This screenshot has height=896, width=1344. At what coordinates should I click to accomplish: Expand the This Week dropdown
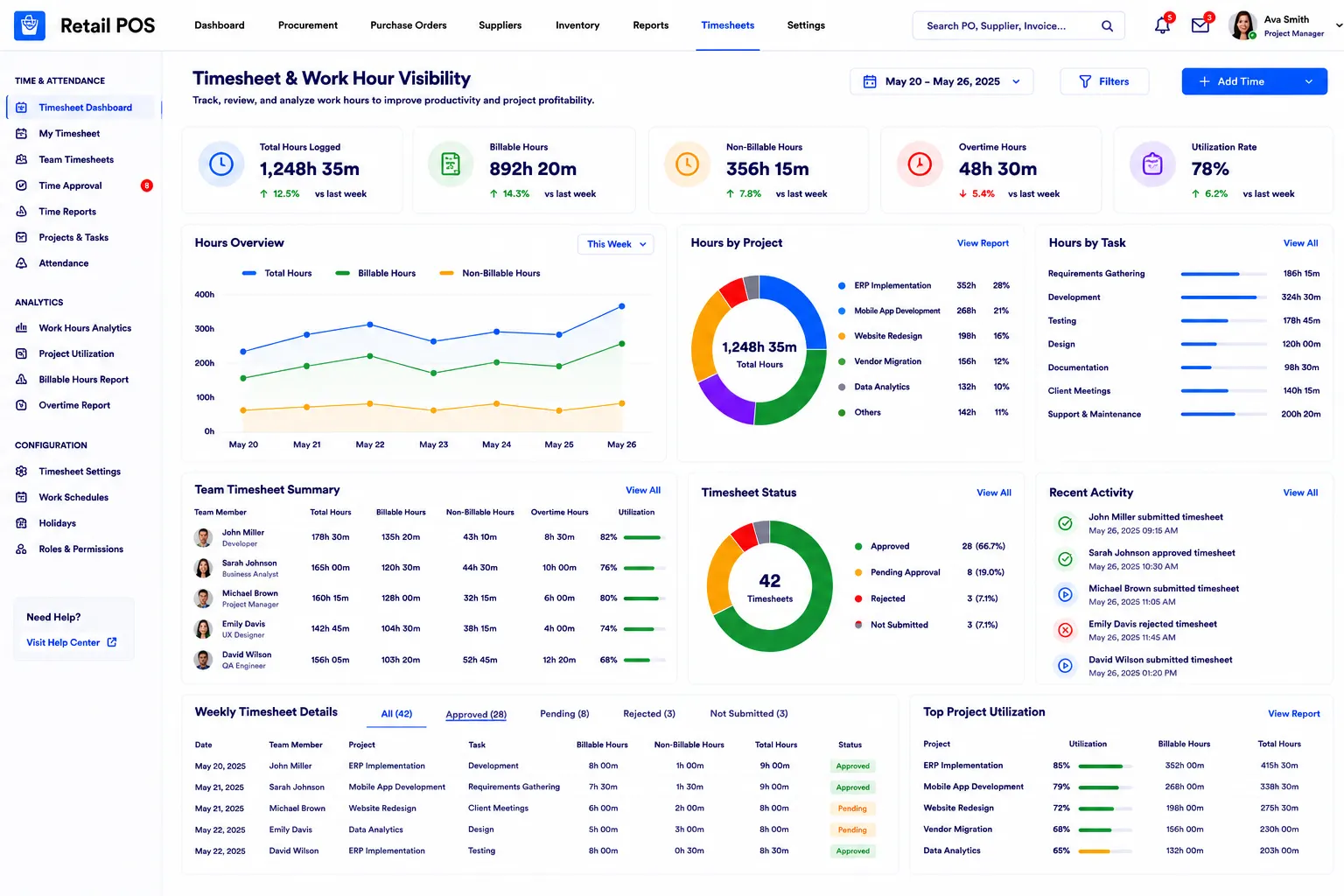tap(616, 244)
